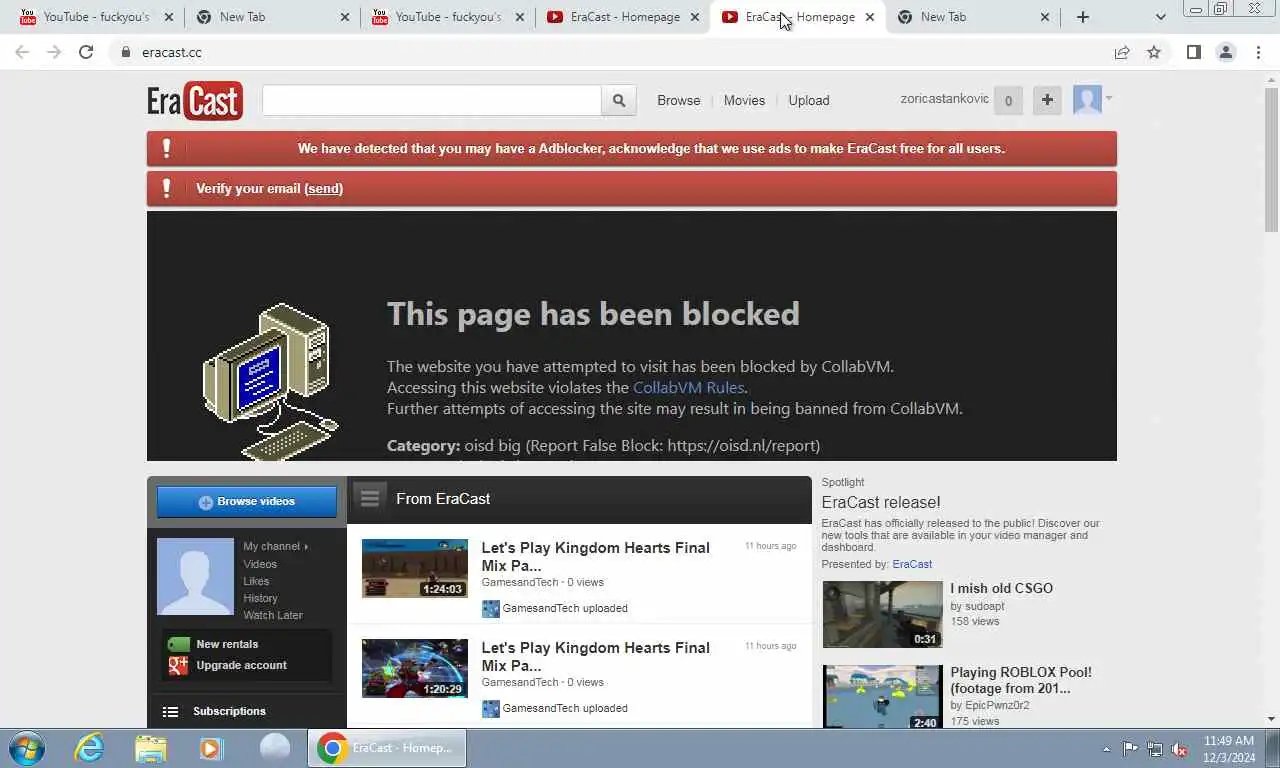Open History in sidebar
Image resolution: width=1280 pixels, height=768 pixels.
260,598
